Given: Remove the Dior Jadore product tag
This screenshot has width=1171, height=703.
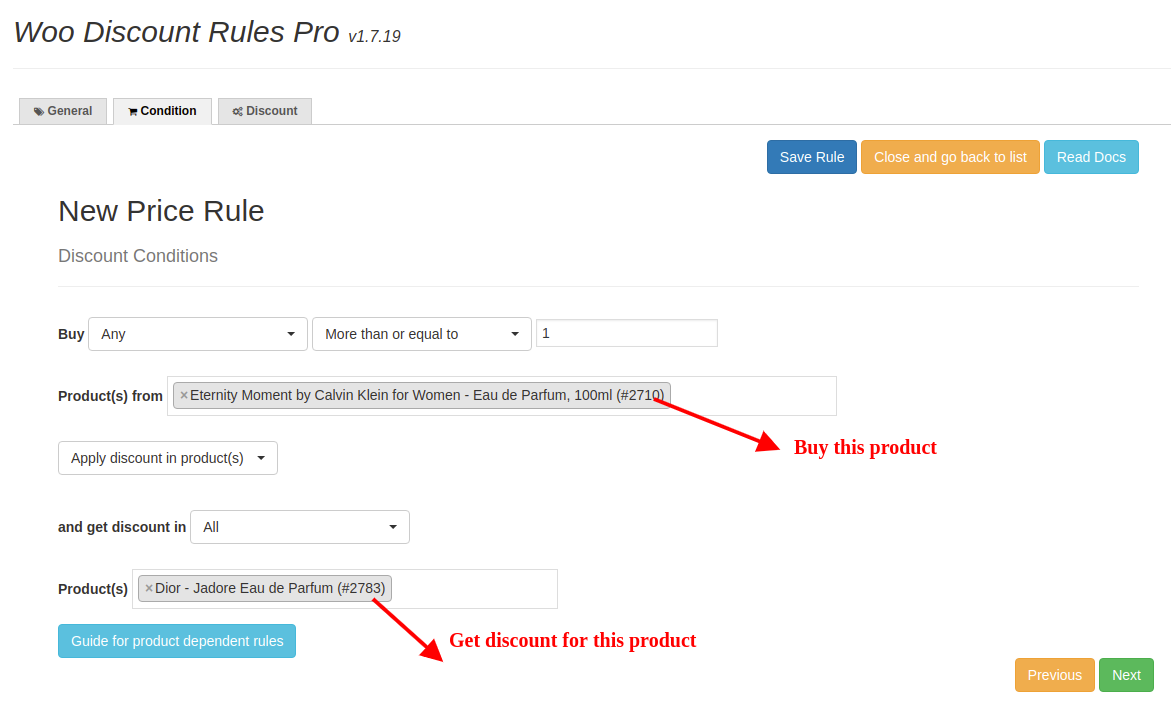Looking at the screenshot, I should coord(149,589).
